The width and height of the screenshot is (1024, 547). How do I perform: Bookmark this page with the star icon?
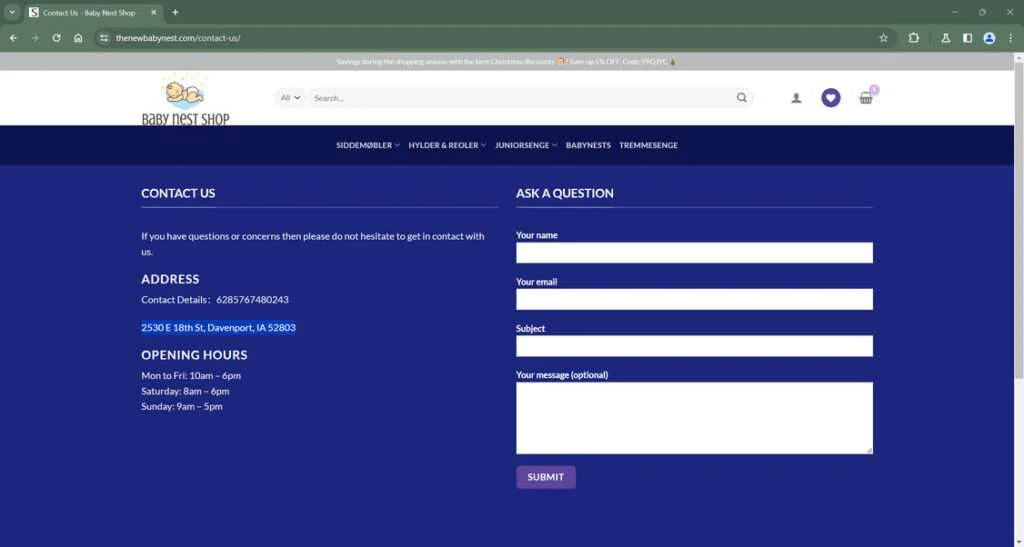click(884, 38)
